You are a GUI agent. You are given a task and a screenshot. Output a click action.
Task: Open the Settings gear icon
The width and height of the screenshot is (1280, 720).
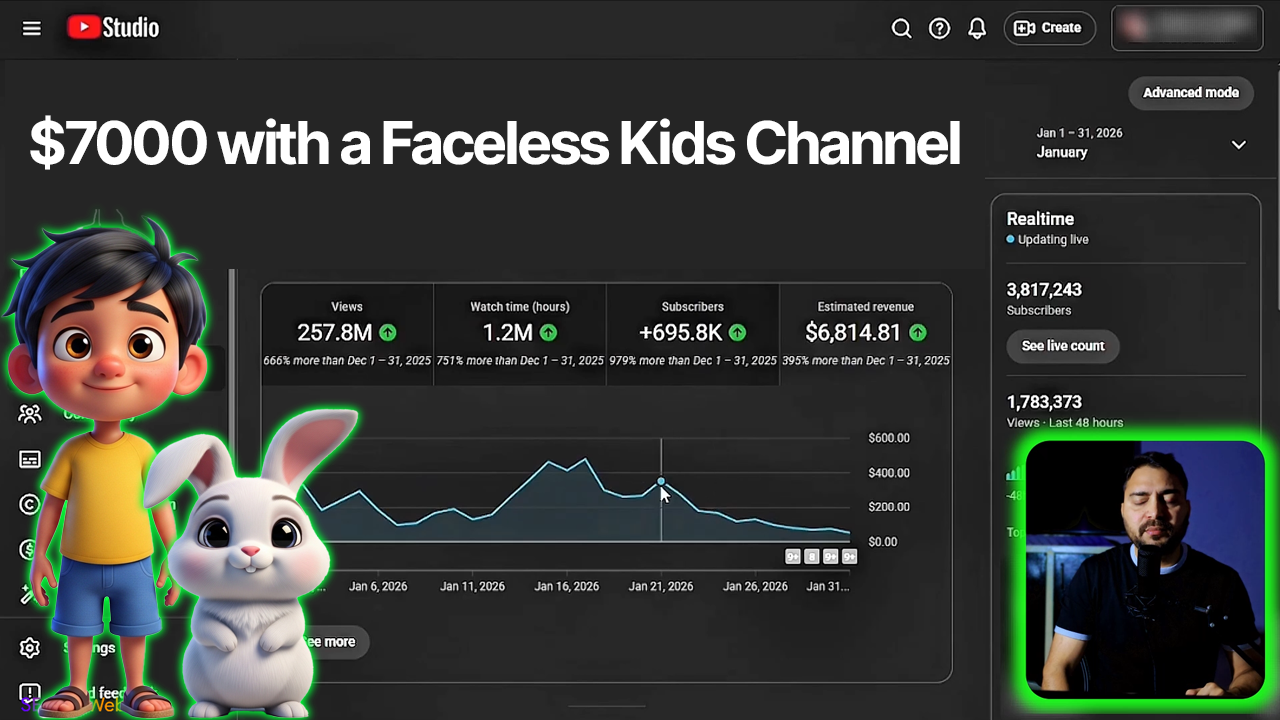[30, 648]
